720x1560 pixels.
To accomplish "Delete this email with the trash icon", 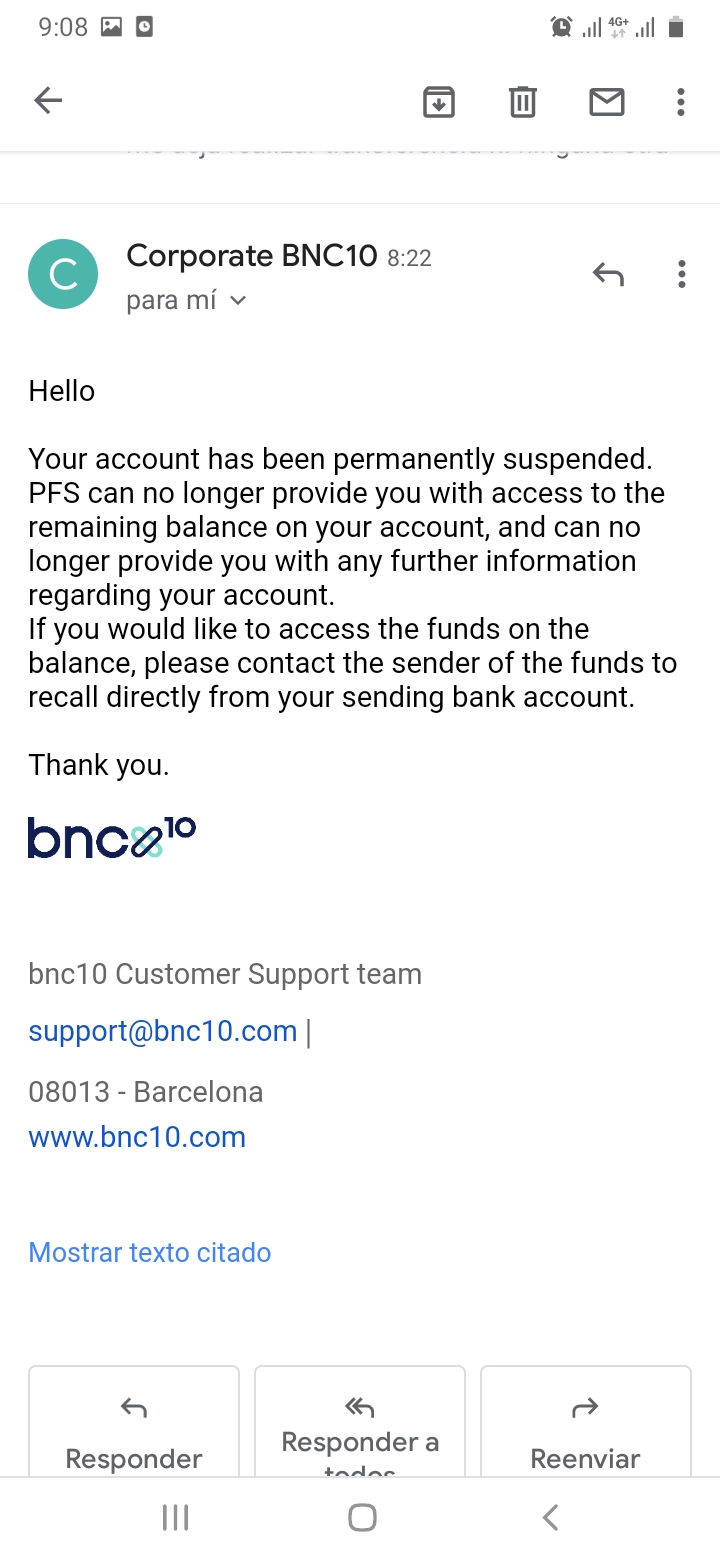I will tap(523, 101).
